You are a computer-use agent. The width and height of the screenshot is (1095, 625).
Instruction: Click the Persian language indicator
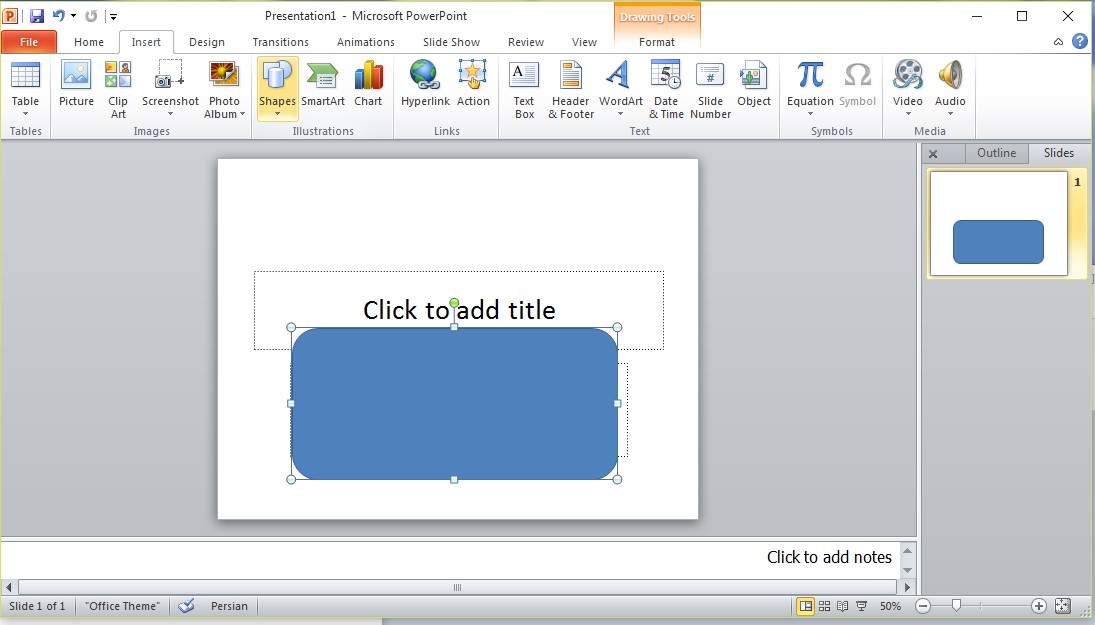(229, 606)
